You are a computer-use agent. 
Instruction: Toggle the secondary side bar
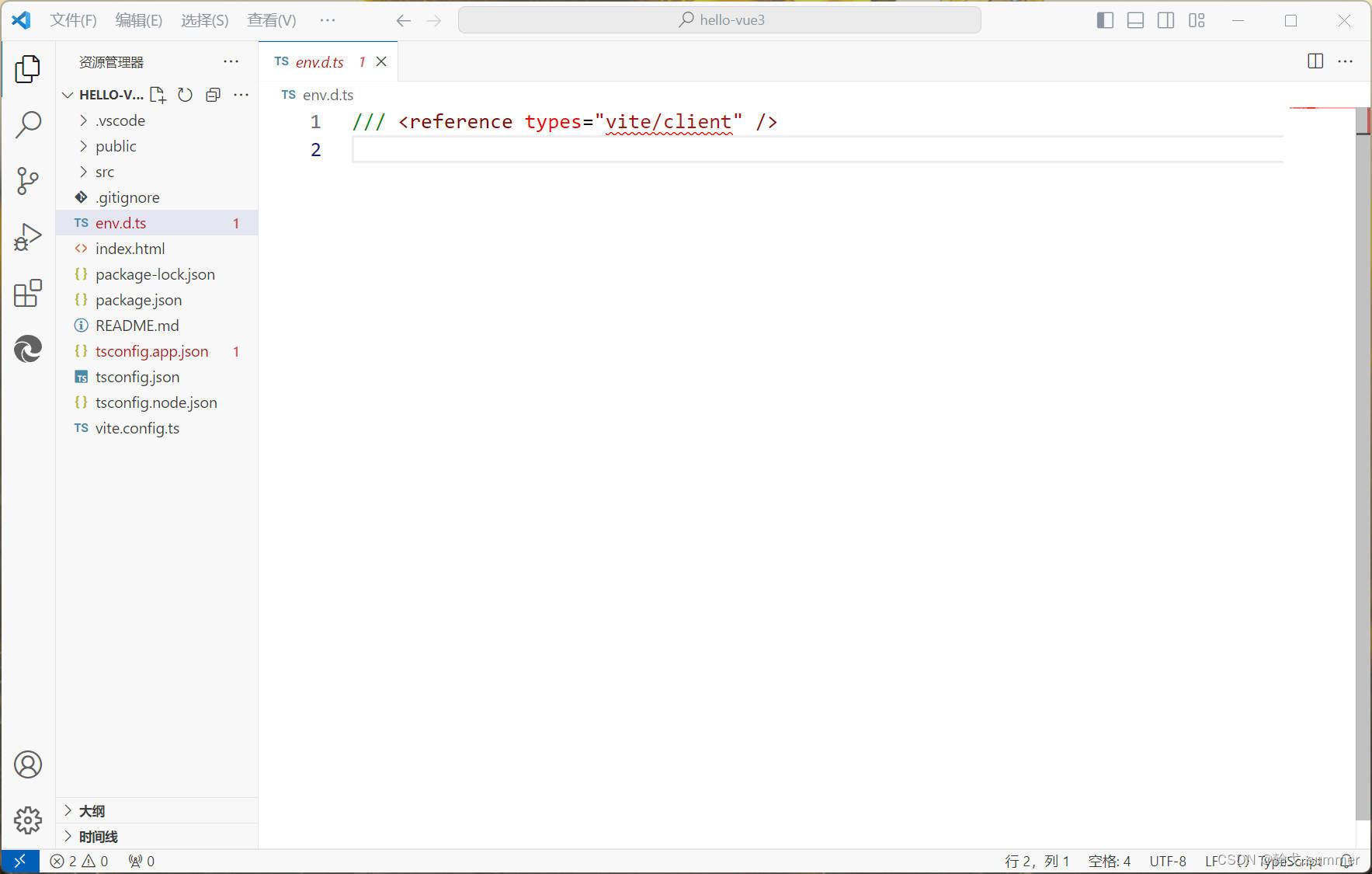[x=1165, y=20]
